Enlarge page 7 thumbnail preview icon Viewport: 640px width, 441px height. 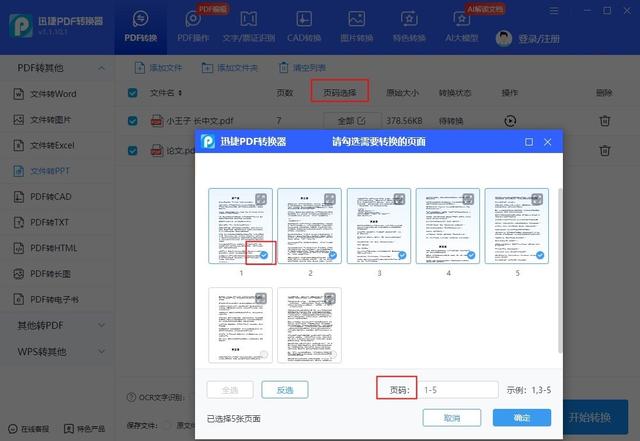[330, 298]
